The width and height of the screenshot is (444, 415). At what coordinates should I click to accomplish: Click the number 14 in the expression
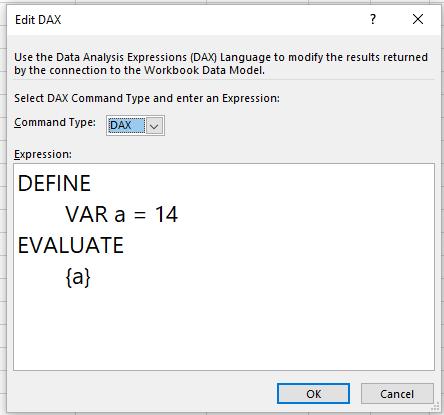tap(166, 214)
